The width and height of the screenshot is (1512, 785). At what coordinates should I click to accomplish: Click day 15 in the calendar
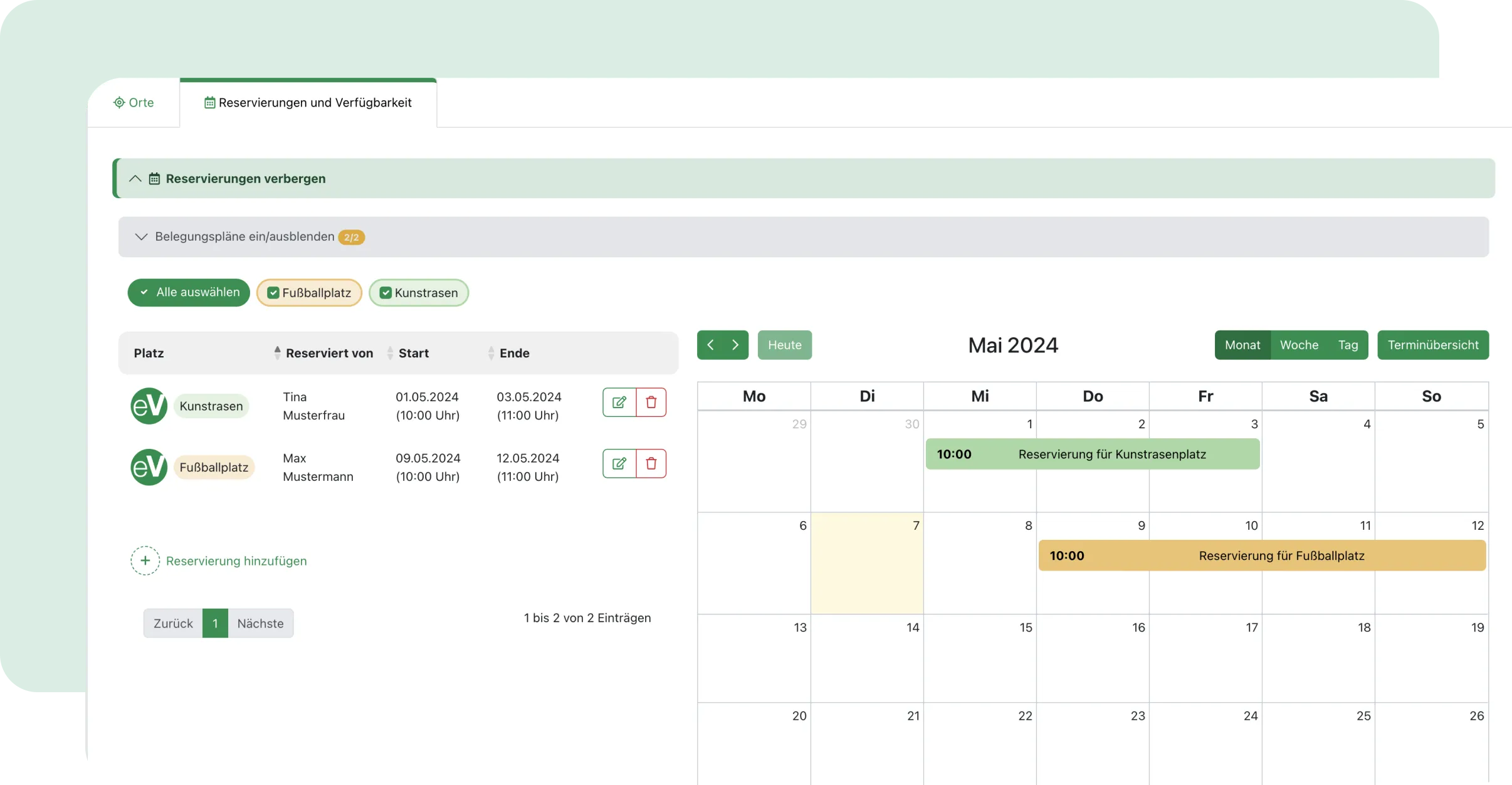point(980,658)
